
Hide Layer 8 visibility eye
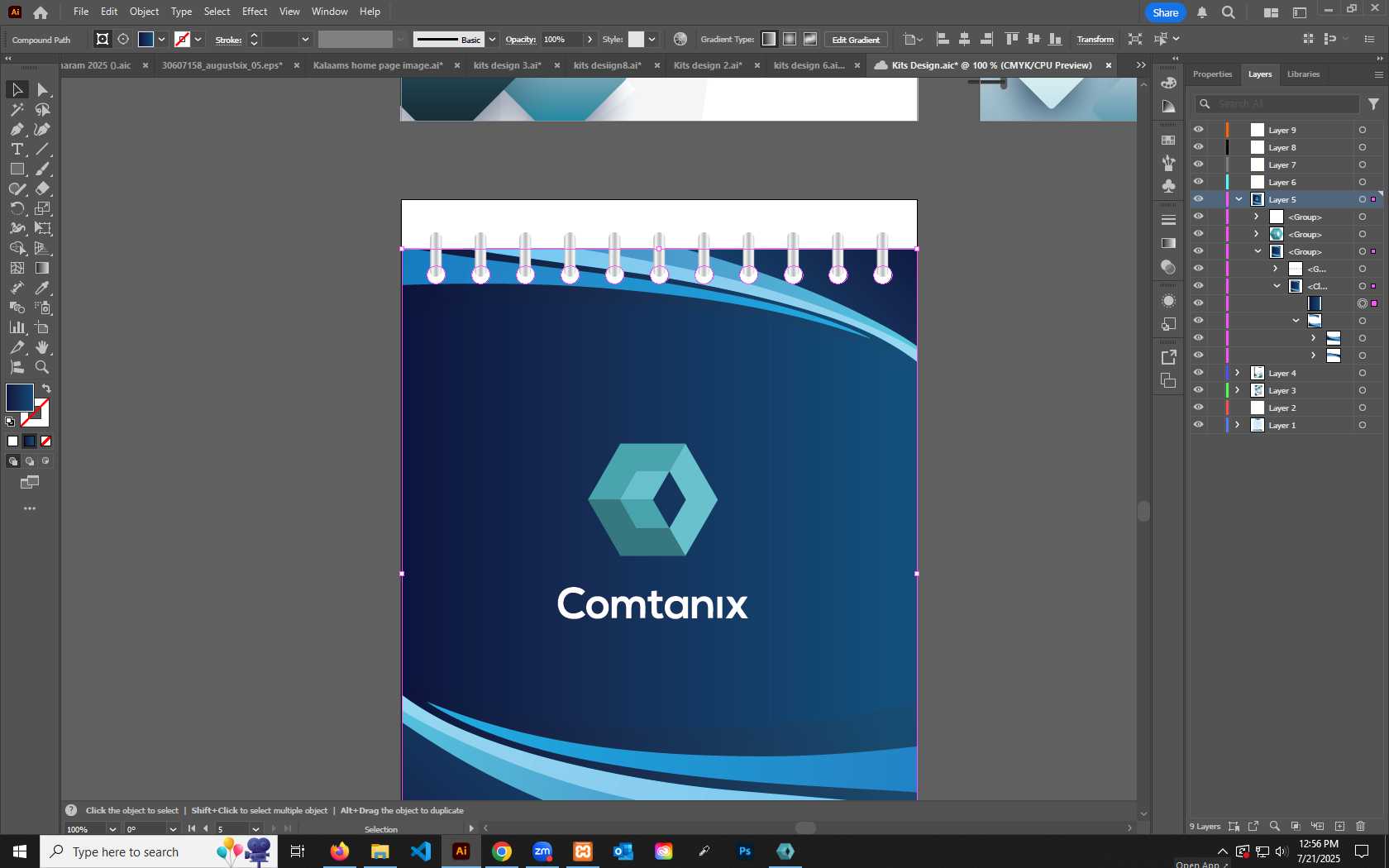coord(1198,147)
